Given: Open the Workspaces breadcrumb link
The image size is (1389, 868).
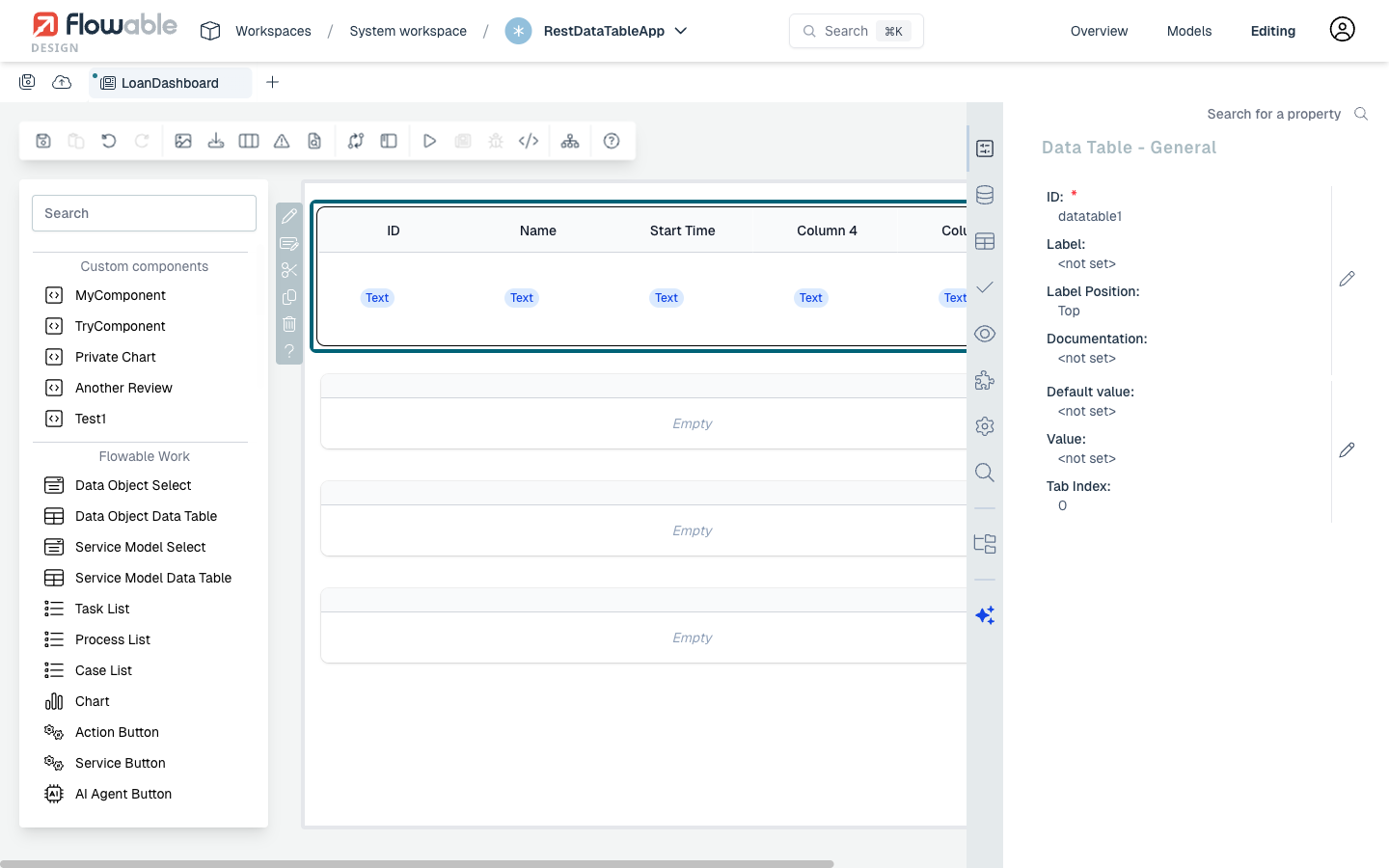Looking at the screenshot, I should point(272,31).
